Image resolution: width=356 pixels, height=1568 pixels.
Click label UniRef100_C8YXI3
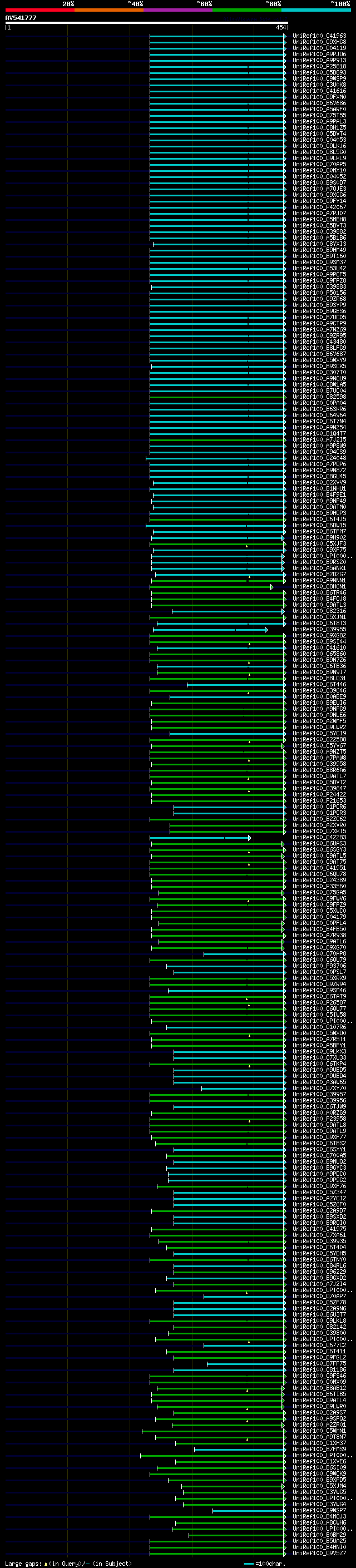tap(319, 244)
